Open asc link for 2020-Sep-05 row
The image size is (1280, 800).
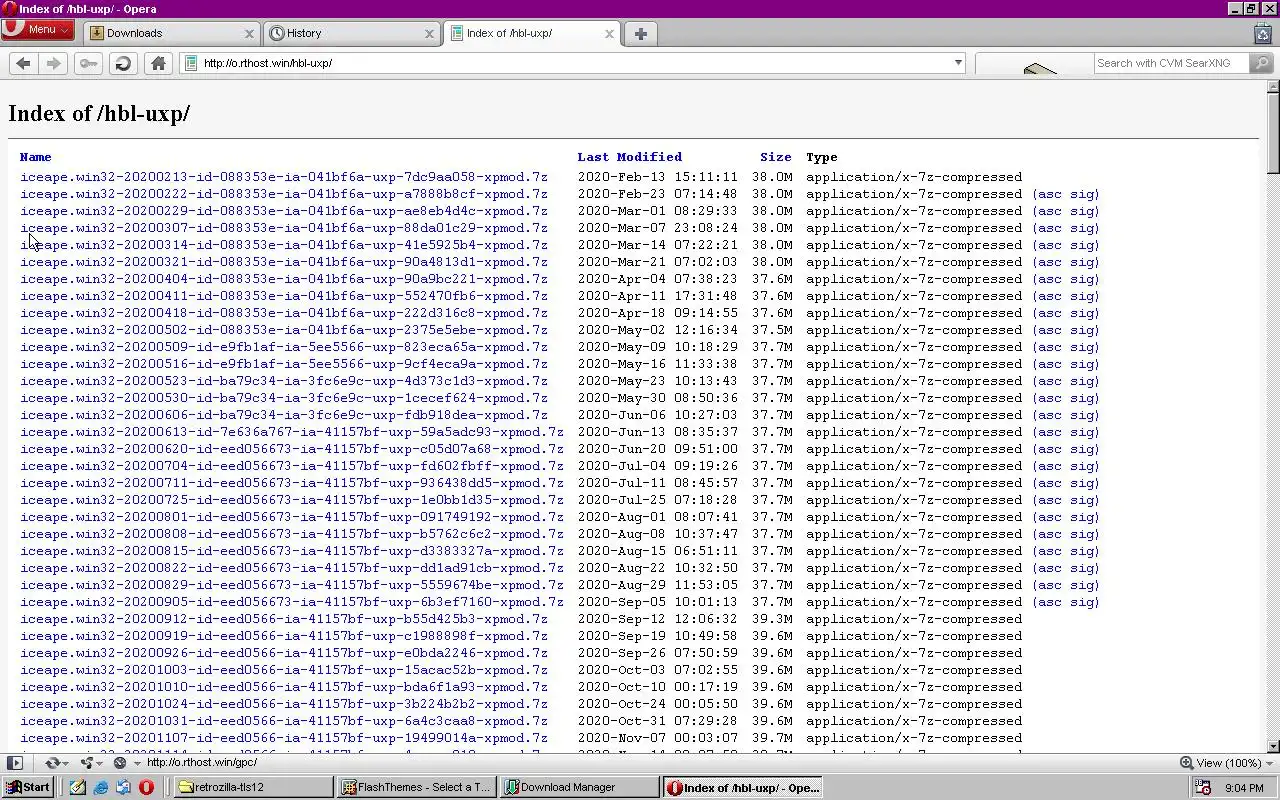point(1050,602)
